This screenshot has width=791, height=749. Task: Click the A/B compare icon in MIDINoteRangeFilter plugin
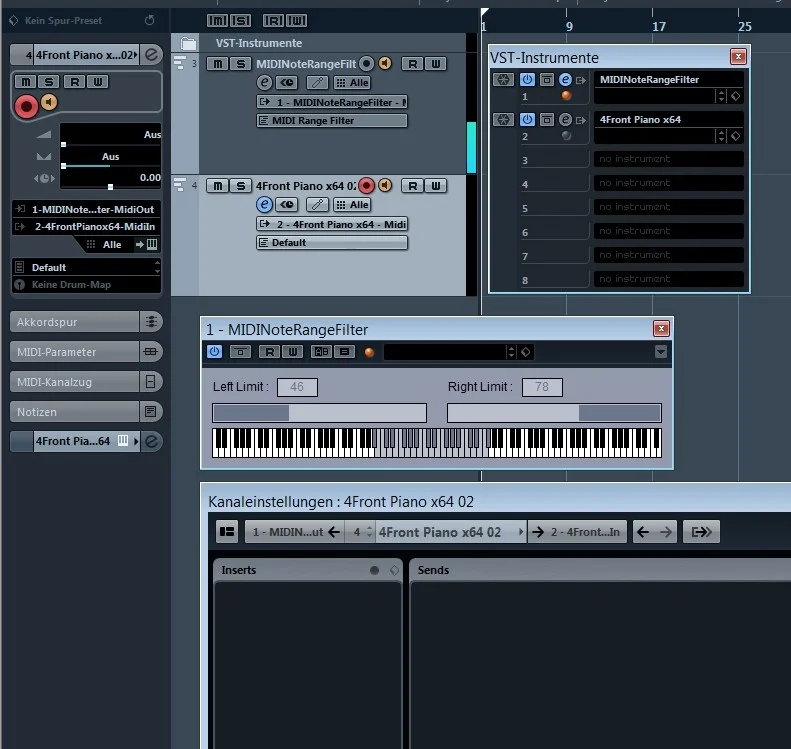click(321, 352)
